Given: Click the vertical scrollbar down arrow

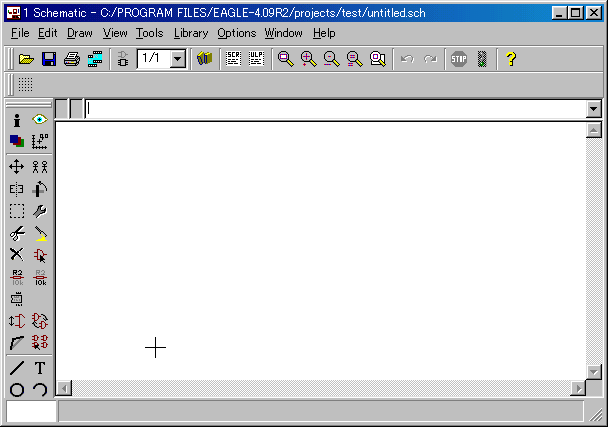Looking at the screenshot, I should (x=594, y=372).
